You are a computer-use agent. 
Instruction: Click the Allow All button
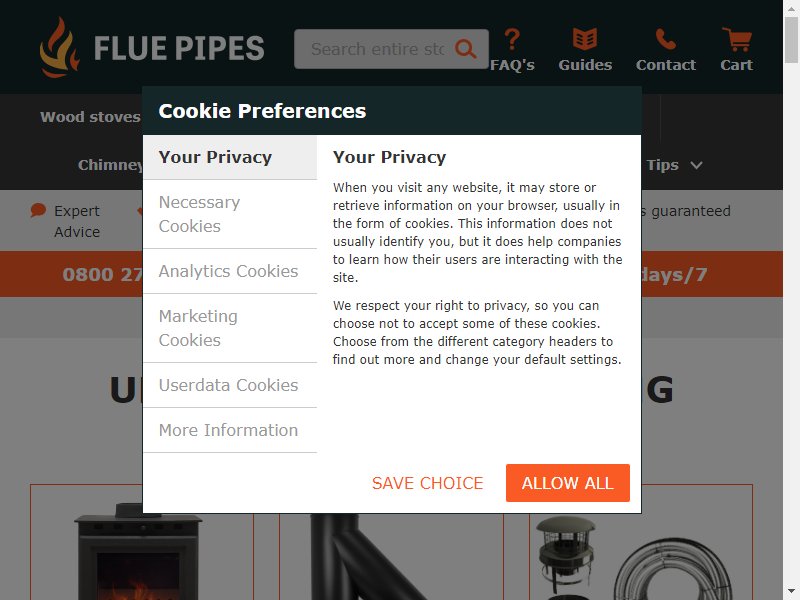[568, 483]
